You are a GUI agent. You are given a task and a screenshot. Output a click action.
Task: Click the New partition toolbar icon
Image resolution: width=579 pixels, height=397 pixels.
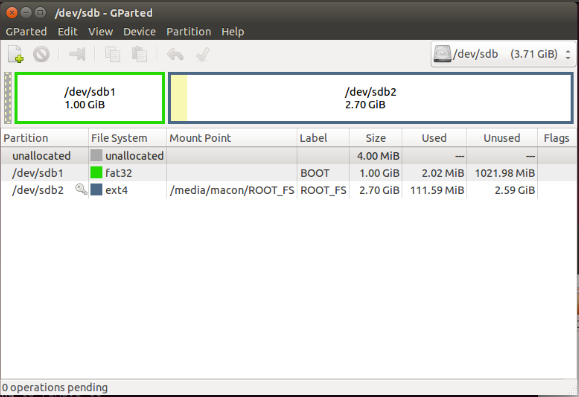pyautogui.click(x=16, y=54)
